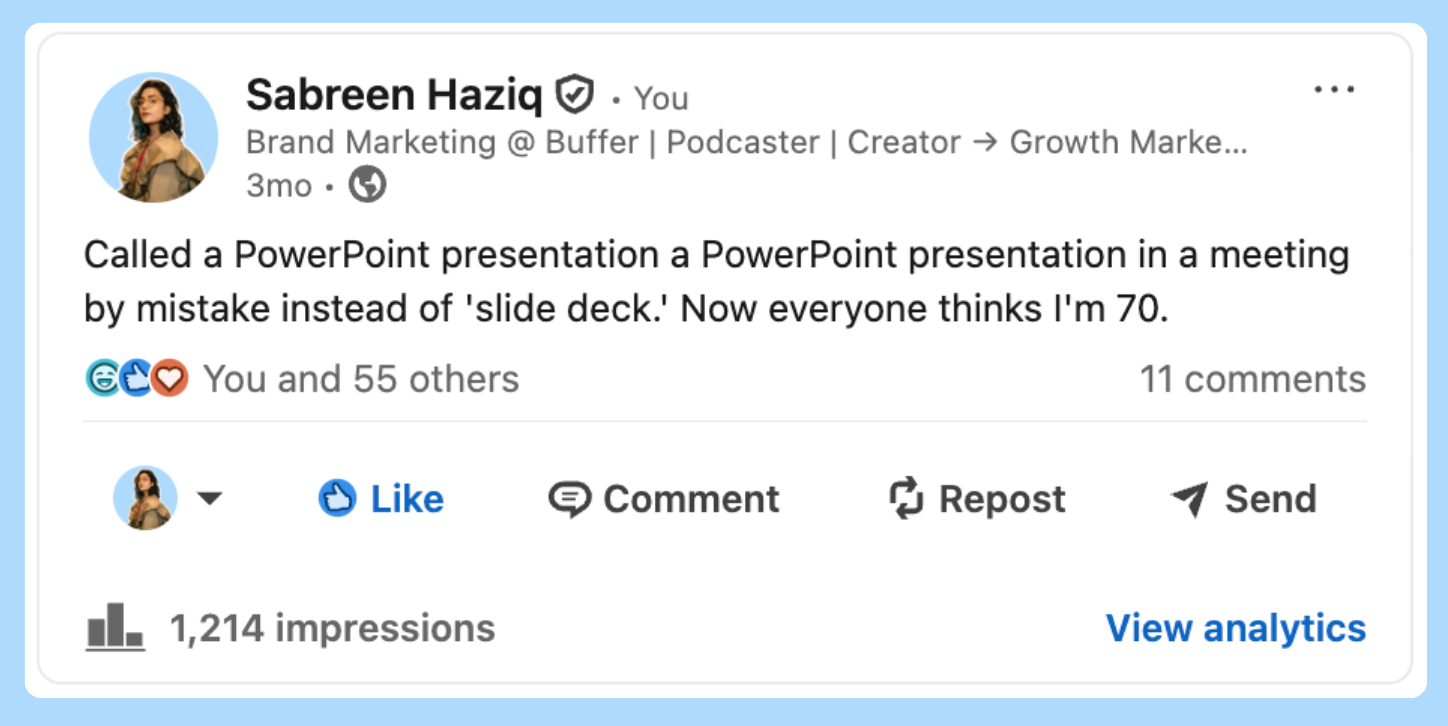The image size is (1448, 726).
Task: Click the globe visibility icon
Action: (x=367, y=185)
